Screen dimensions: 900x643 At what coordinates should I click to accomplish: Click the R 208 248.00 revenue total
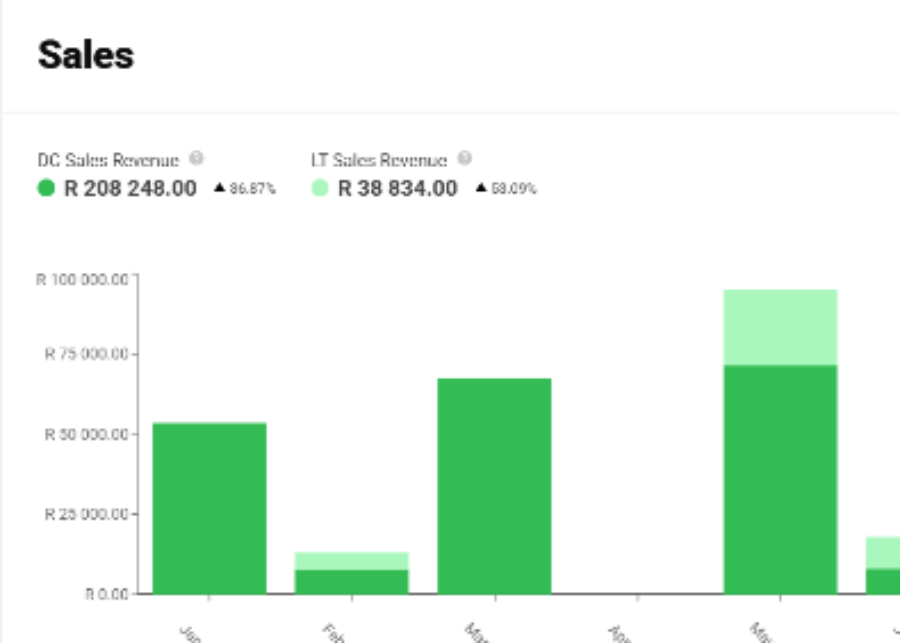pyautogui.click(x=130, y=188)
